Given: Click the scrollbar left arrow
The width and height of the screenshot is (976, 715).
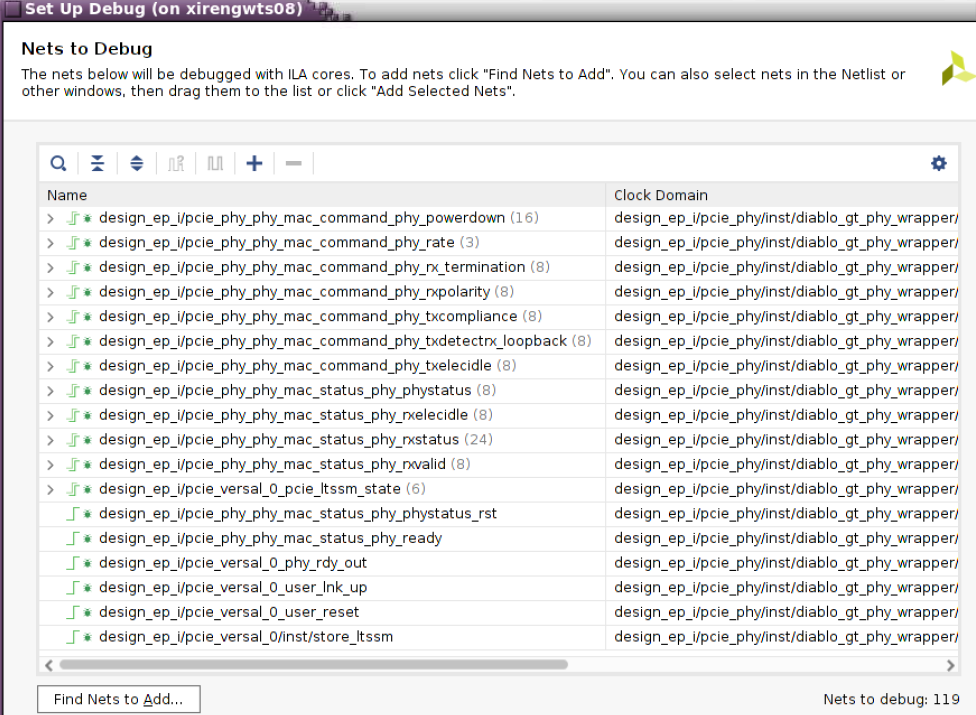Looking at the screenshot, I should 49,665.
